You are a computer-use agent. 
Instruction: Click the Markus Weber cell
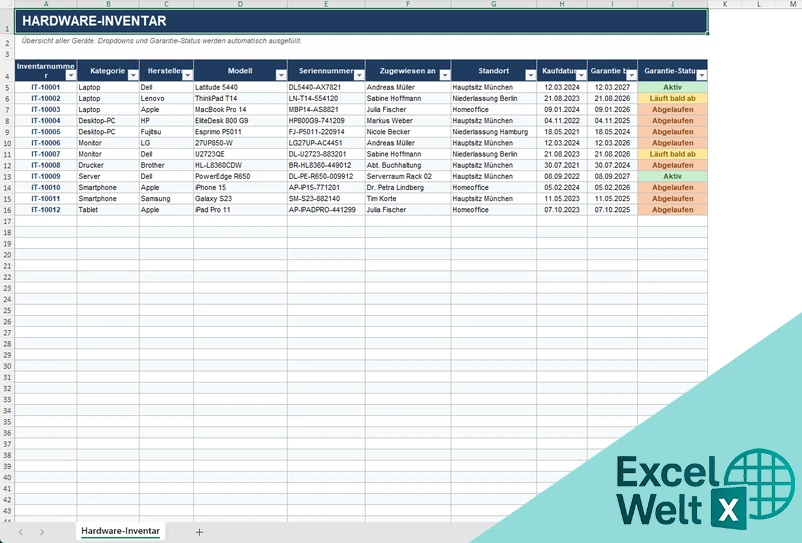point(408,121)
